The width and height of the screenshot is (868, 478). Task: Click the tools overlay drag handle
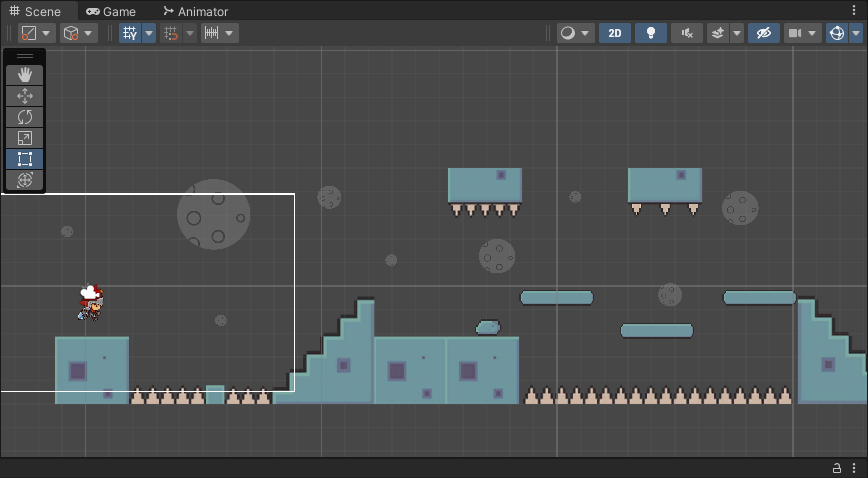[x=24, y=56]
